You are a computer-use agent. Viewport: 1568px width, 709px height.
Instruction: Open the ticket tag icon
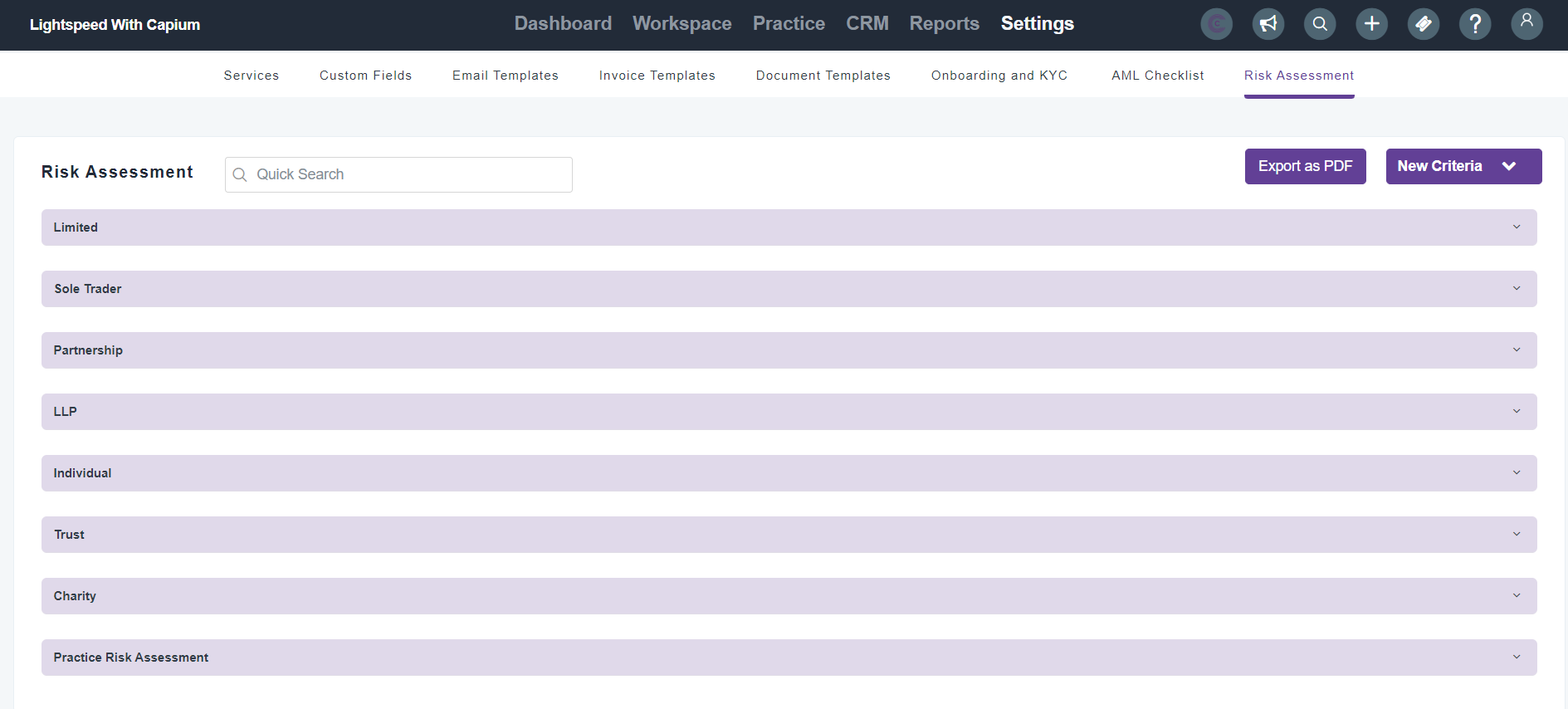[x=1424, y=24]
